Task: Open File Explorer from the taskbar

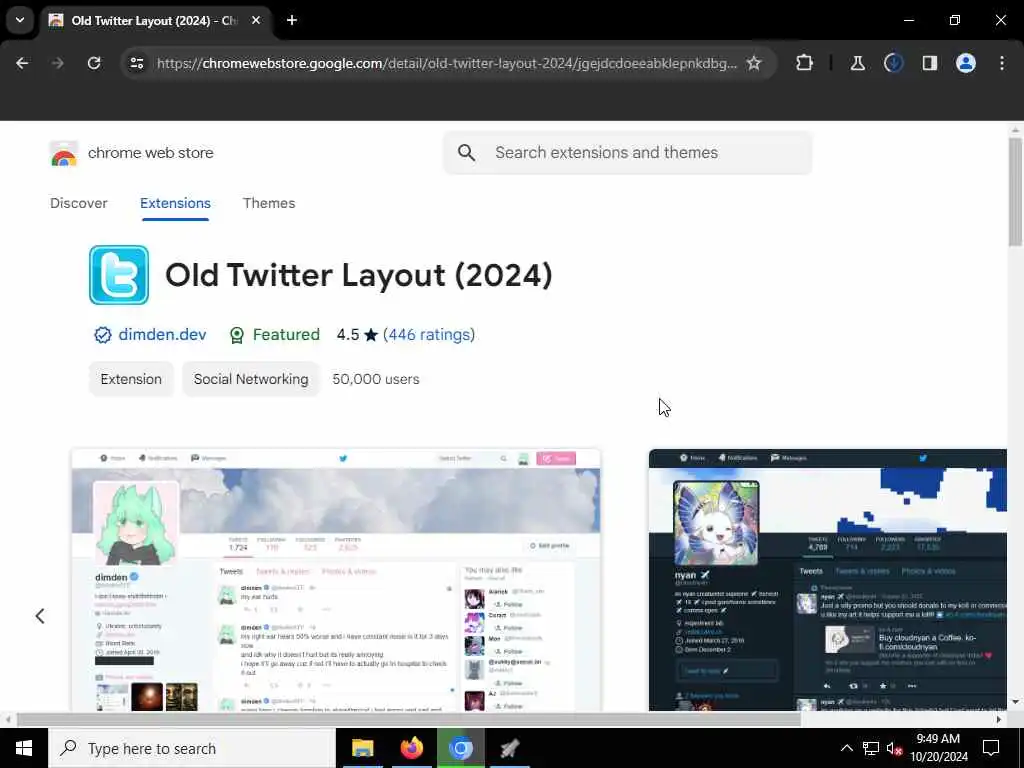Action: [x=362, y=748]
